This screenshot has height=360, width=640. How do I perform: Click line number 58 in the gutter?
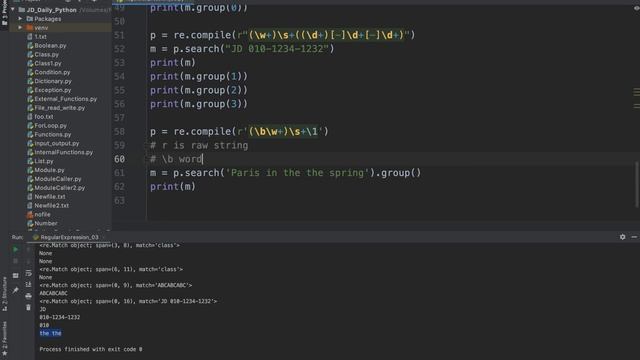tap(119, 131)
